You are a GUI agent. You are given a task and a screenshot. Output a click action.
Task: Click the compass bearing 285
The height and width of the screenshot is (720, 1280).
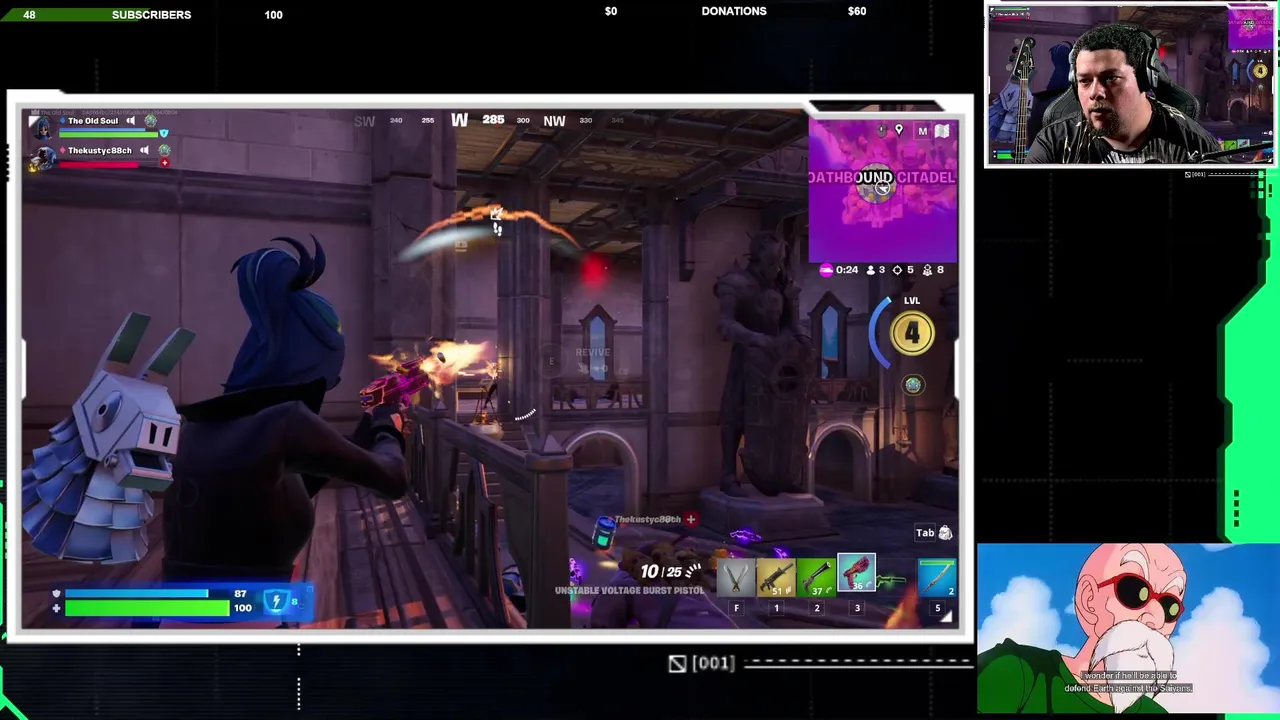pos(493,120)
